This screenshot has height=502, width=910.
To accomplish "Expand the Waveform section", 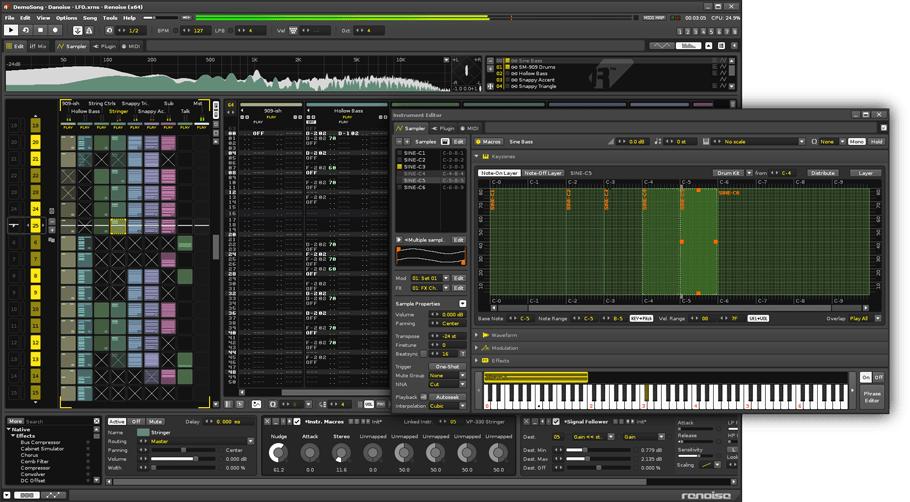I will click(x=476, y=335).
